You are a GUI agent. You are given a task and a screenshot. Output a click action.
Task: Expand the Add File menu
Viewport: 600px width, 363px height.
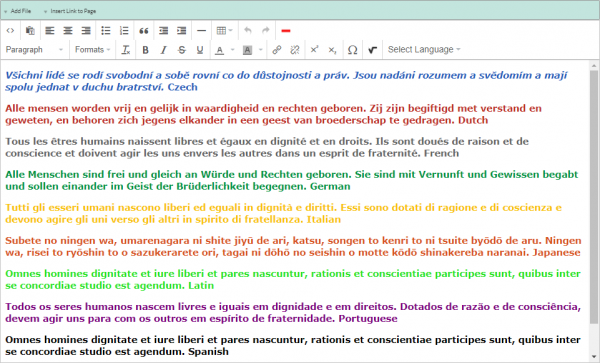tap(18, 11)
